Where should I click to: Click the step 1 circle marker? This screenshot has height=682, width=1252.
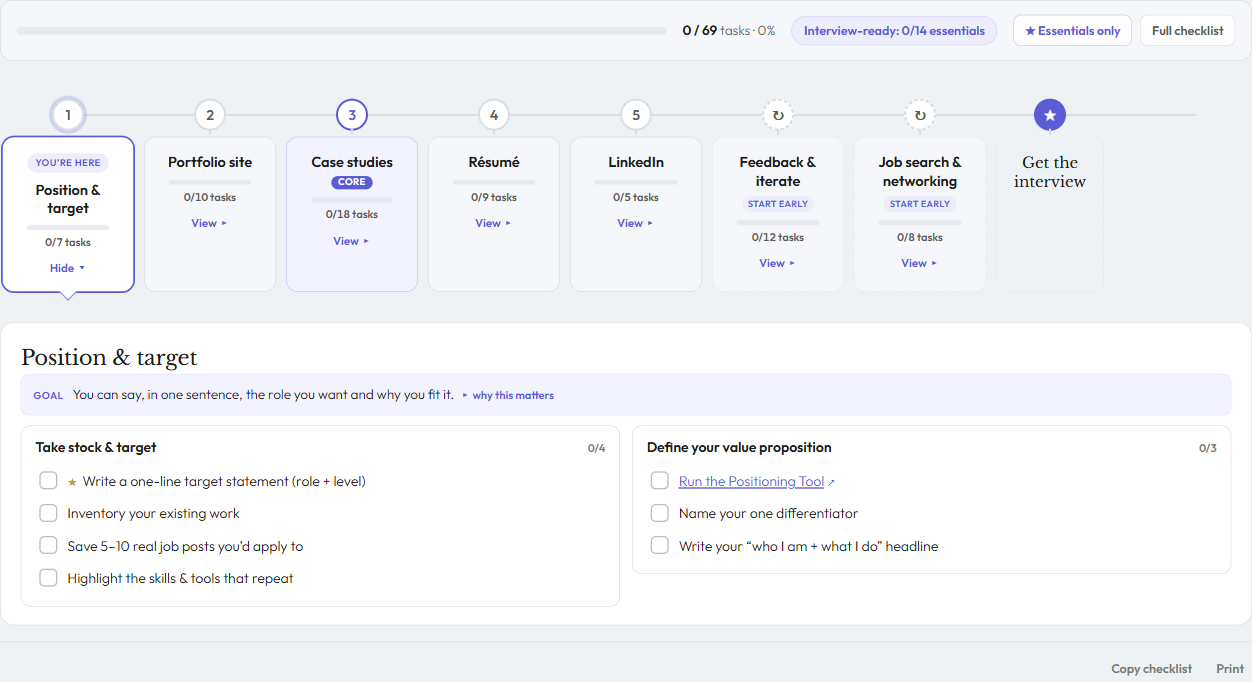coord(68,115)
